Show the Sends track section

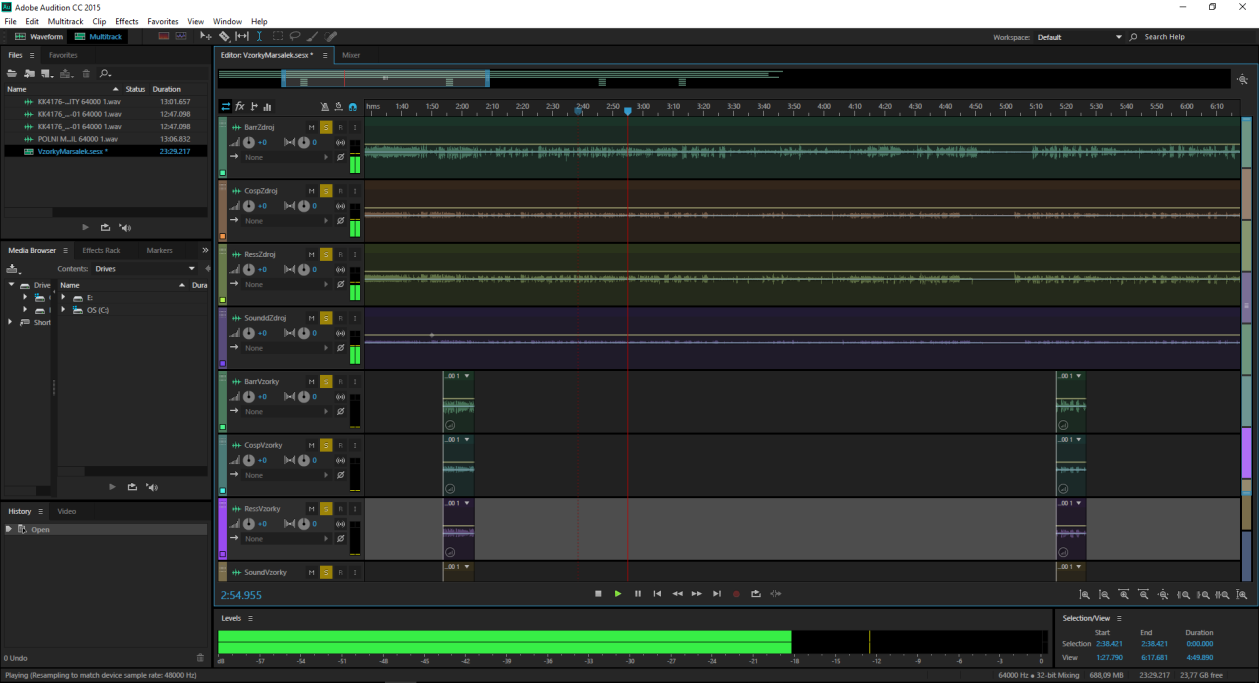[254, 106]
